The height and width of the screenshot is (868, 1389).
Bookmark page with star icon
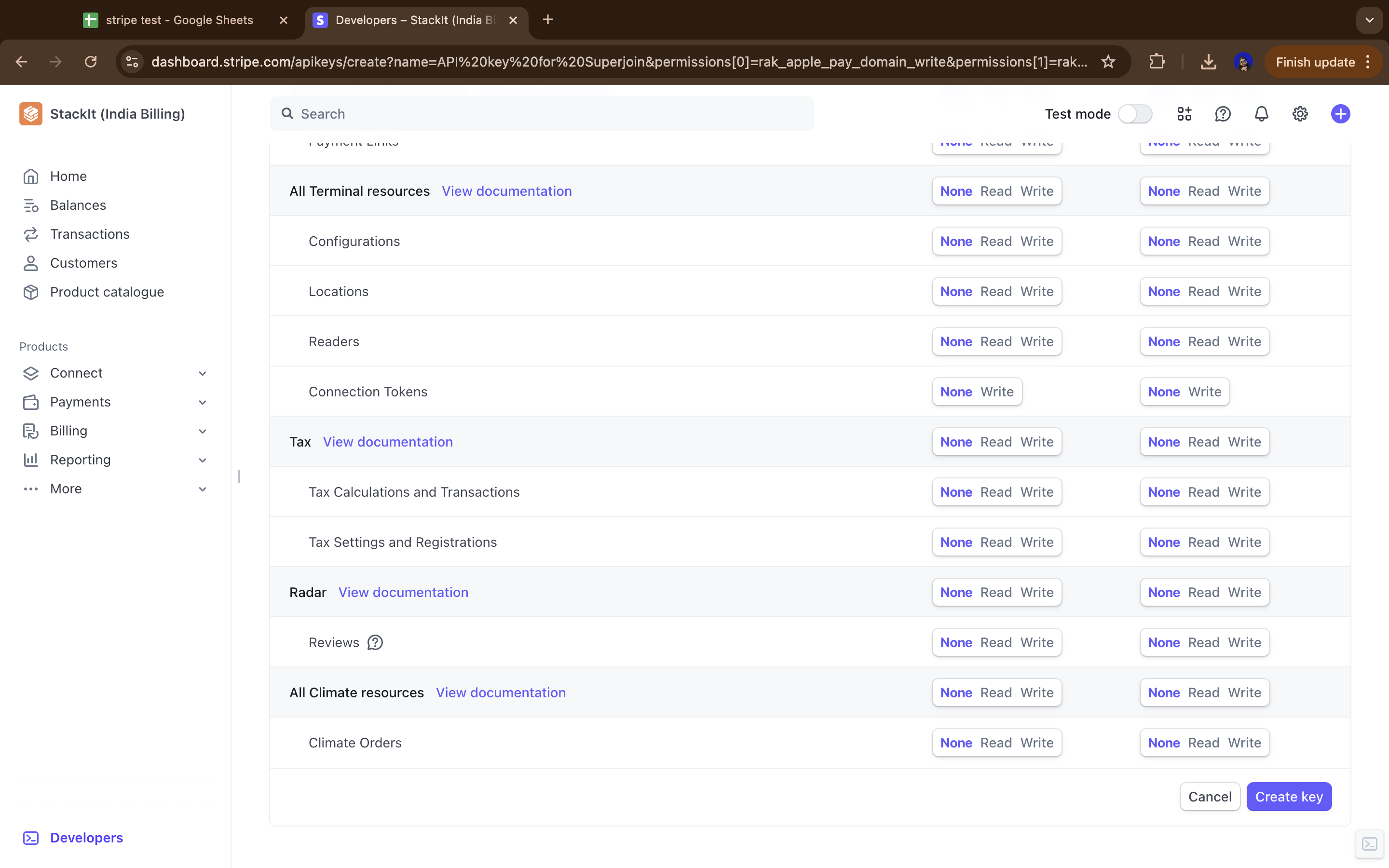pos(1108,61)
